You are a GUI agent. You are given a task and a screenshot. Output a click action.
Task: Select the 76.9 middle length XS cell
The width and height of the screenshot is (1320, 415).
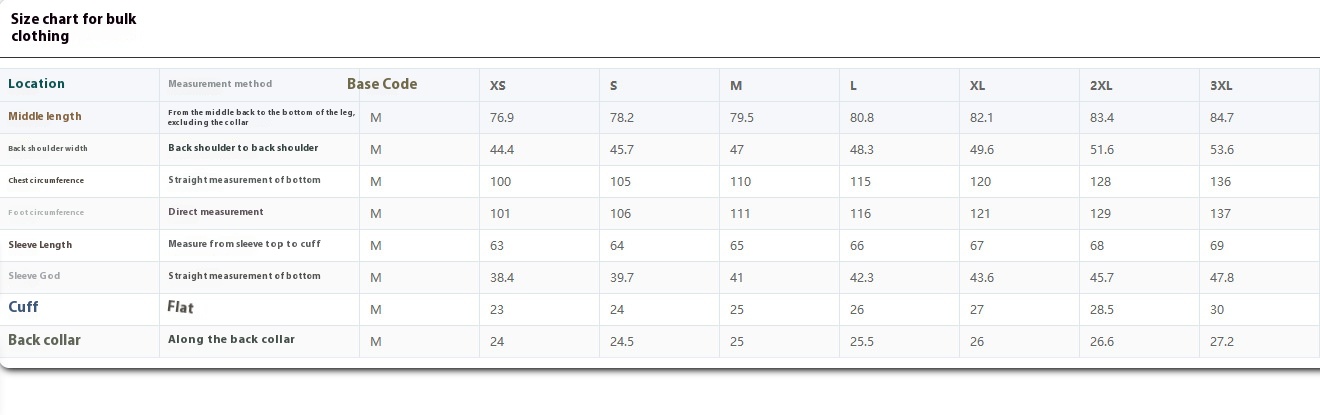[502, 118]
